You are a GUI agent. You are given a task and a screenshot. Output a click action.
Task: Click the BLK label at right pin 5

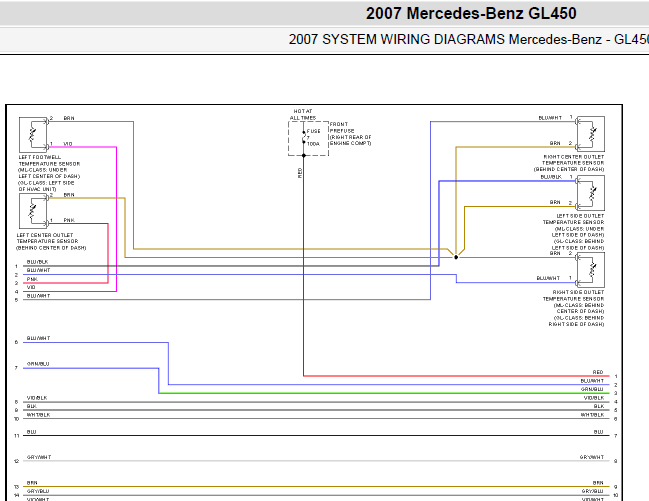coord(599,406)
